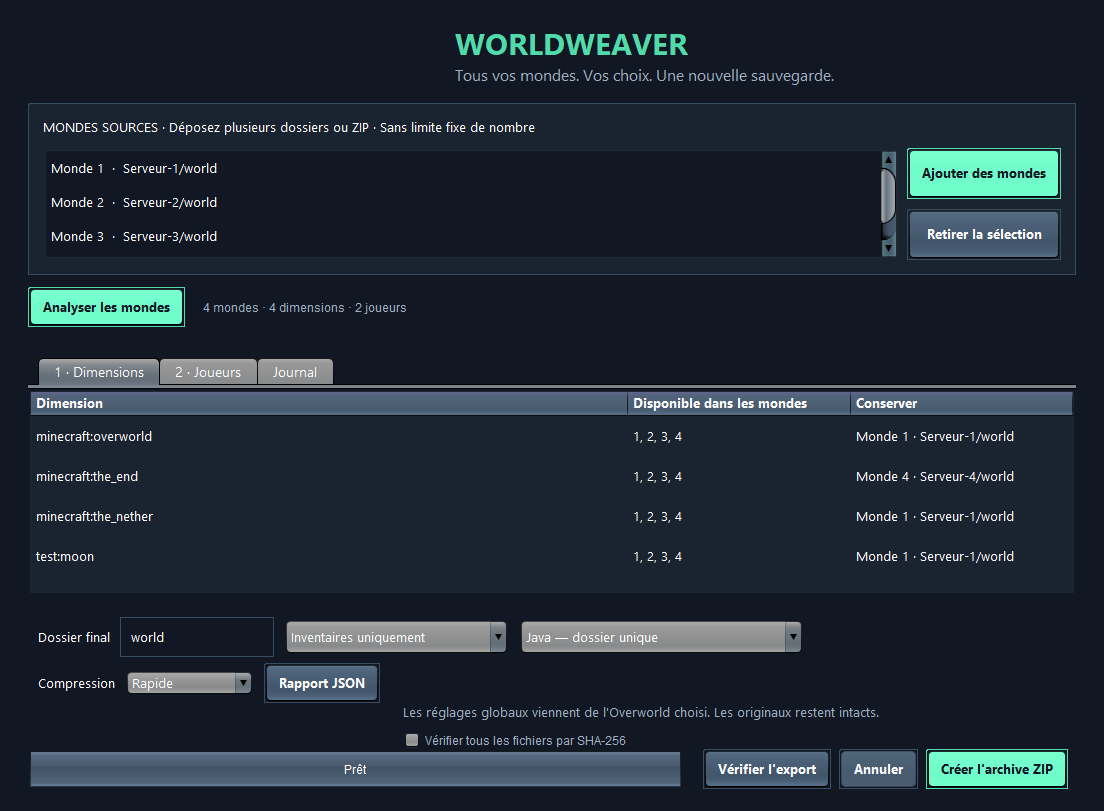This screenshot has width=1104, height=811.
Task: Select the minecraft:the_end row
Action: [551, 477]
